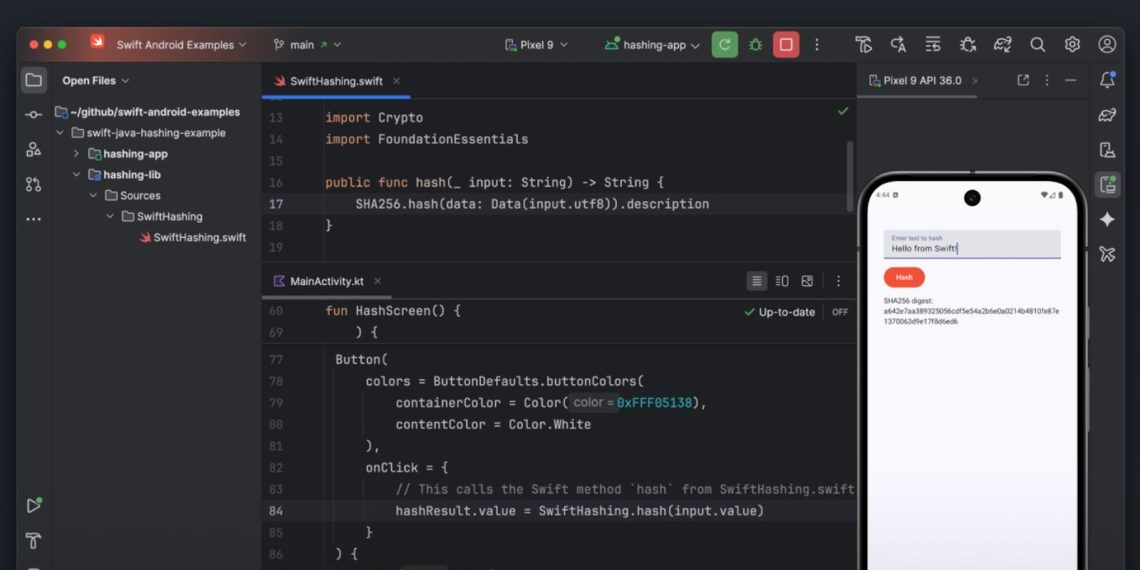Screen dimensions: 1140x570
Task: Start debugging with the bug icon
Action: 755,45
